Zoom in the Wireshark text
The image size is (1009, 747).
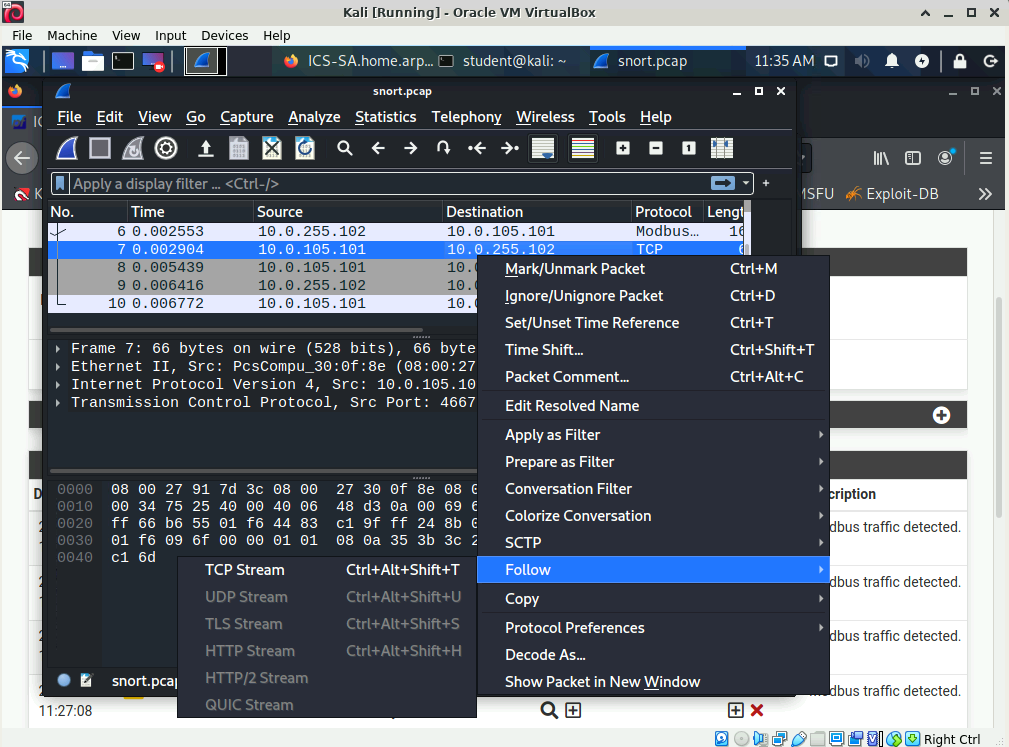(623, 149)
